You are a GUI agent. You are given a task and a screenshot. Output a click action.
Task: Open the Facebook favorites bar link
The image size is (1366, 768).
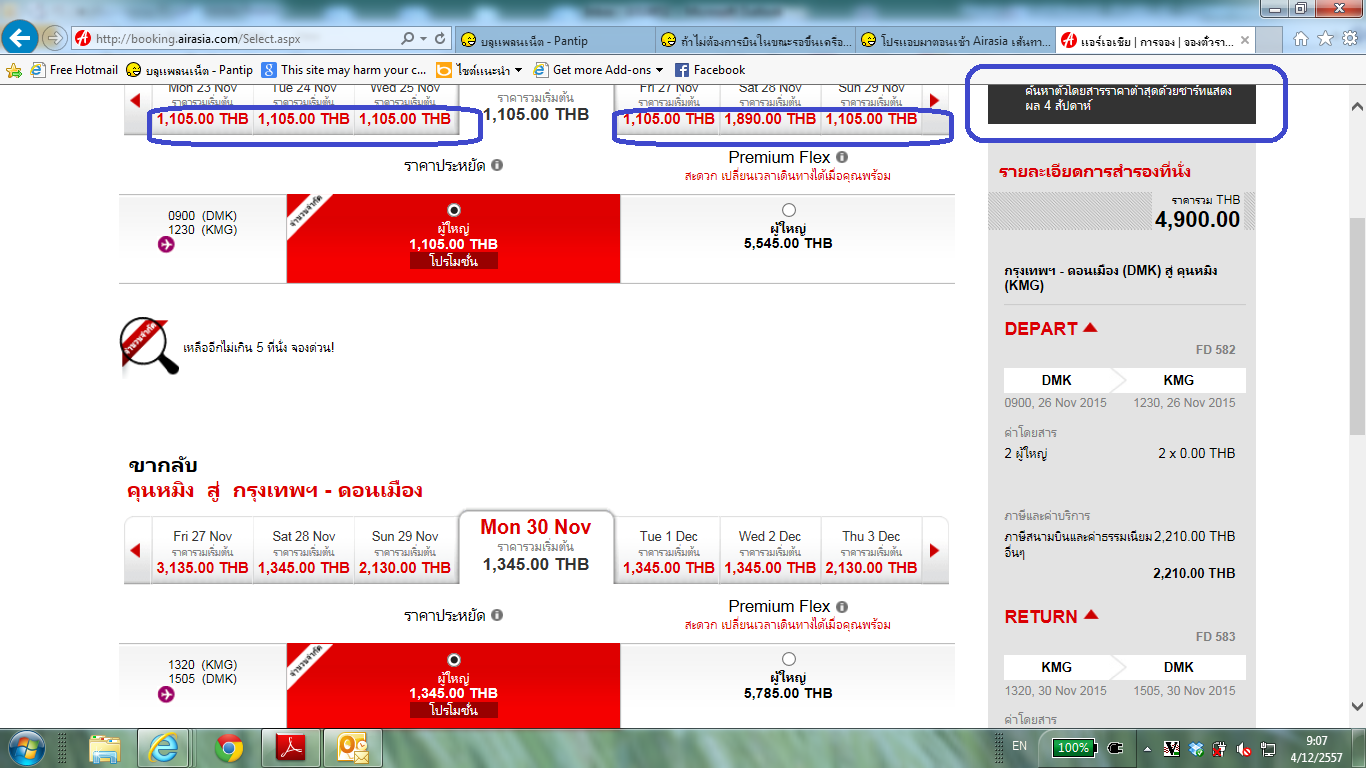[710, 70]
